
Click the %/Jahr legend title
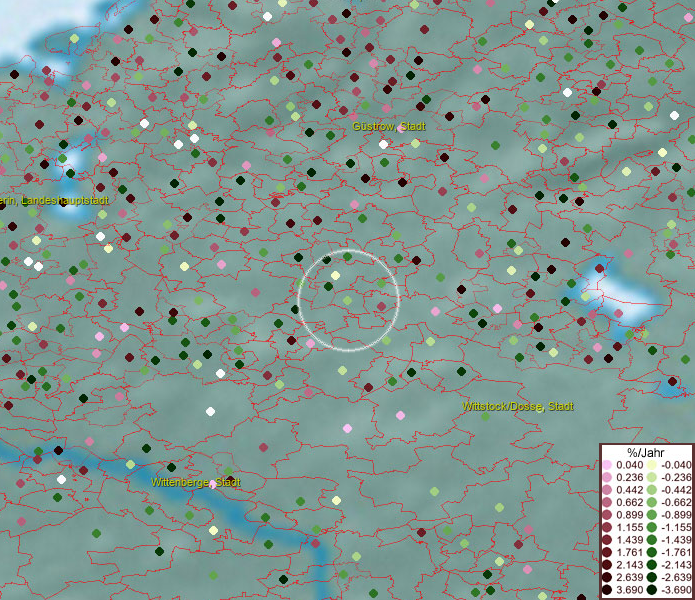pyautogui.click(x=645, y=452)
